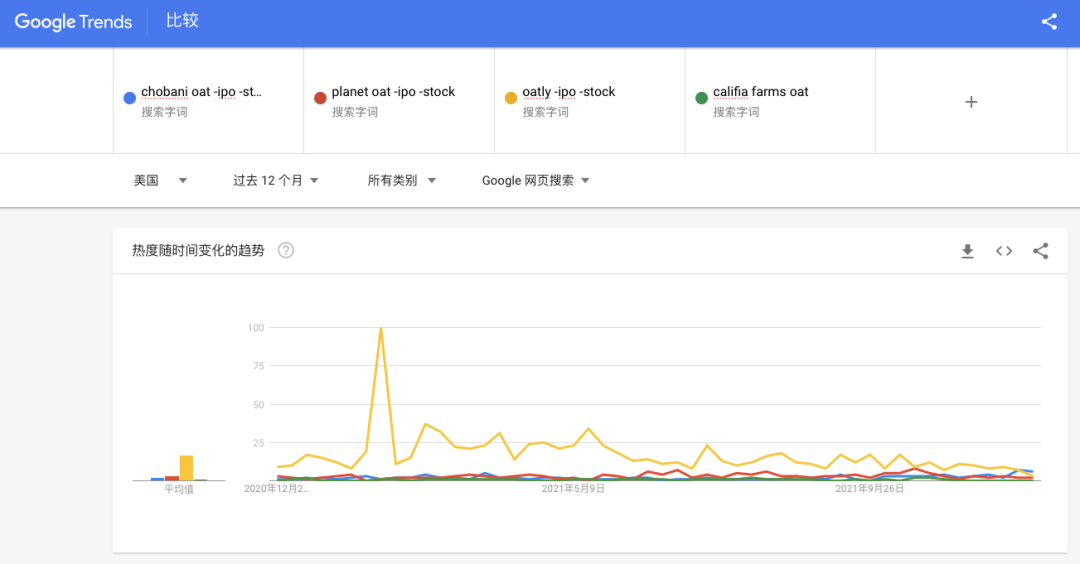Click the share icon in blue header
Screen dimensions: 1080x564
(1049, 21)
